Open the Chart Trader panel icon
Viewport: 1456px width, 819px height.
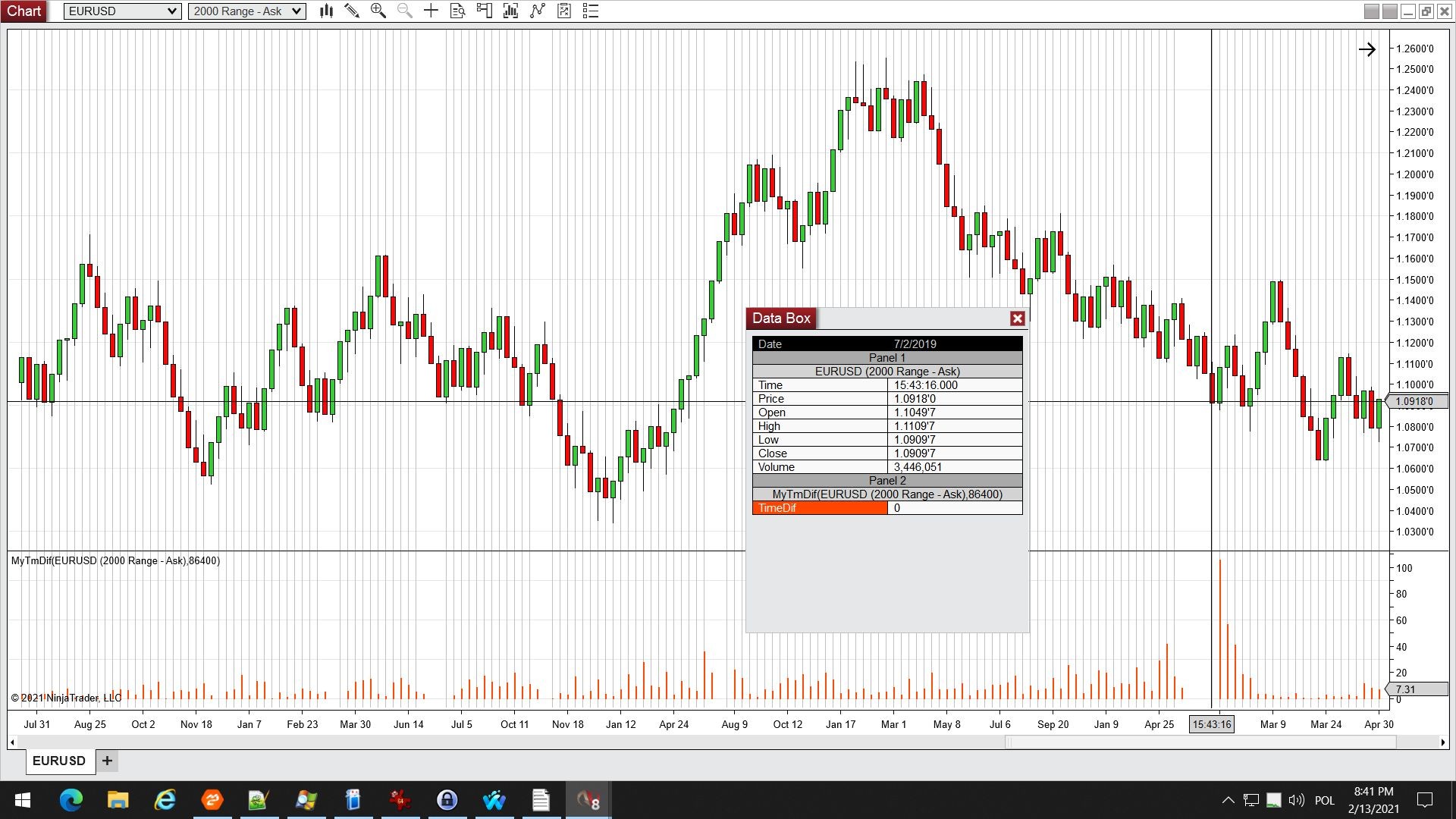[x=484, y=11]
